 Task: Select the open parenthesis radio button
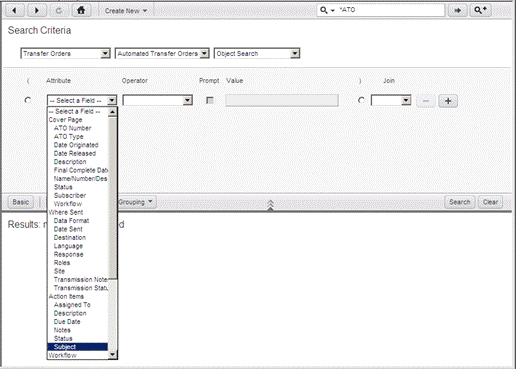click(x=28, y=100)
